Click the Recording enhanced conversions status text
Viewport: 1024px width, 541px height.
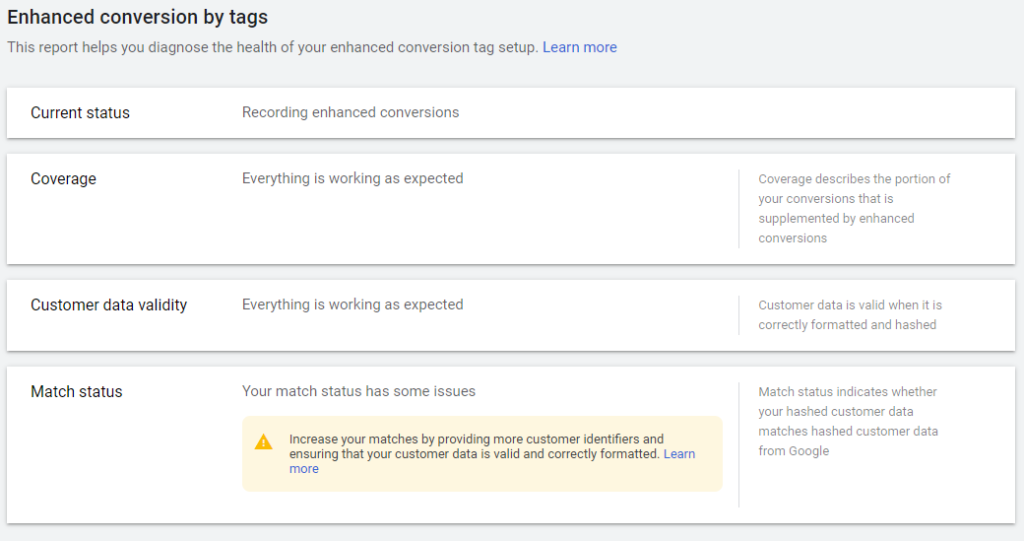pyautogui.click(x=350, y=112)
